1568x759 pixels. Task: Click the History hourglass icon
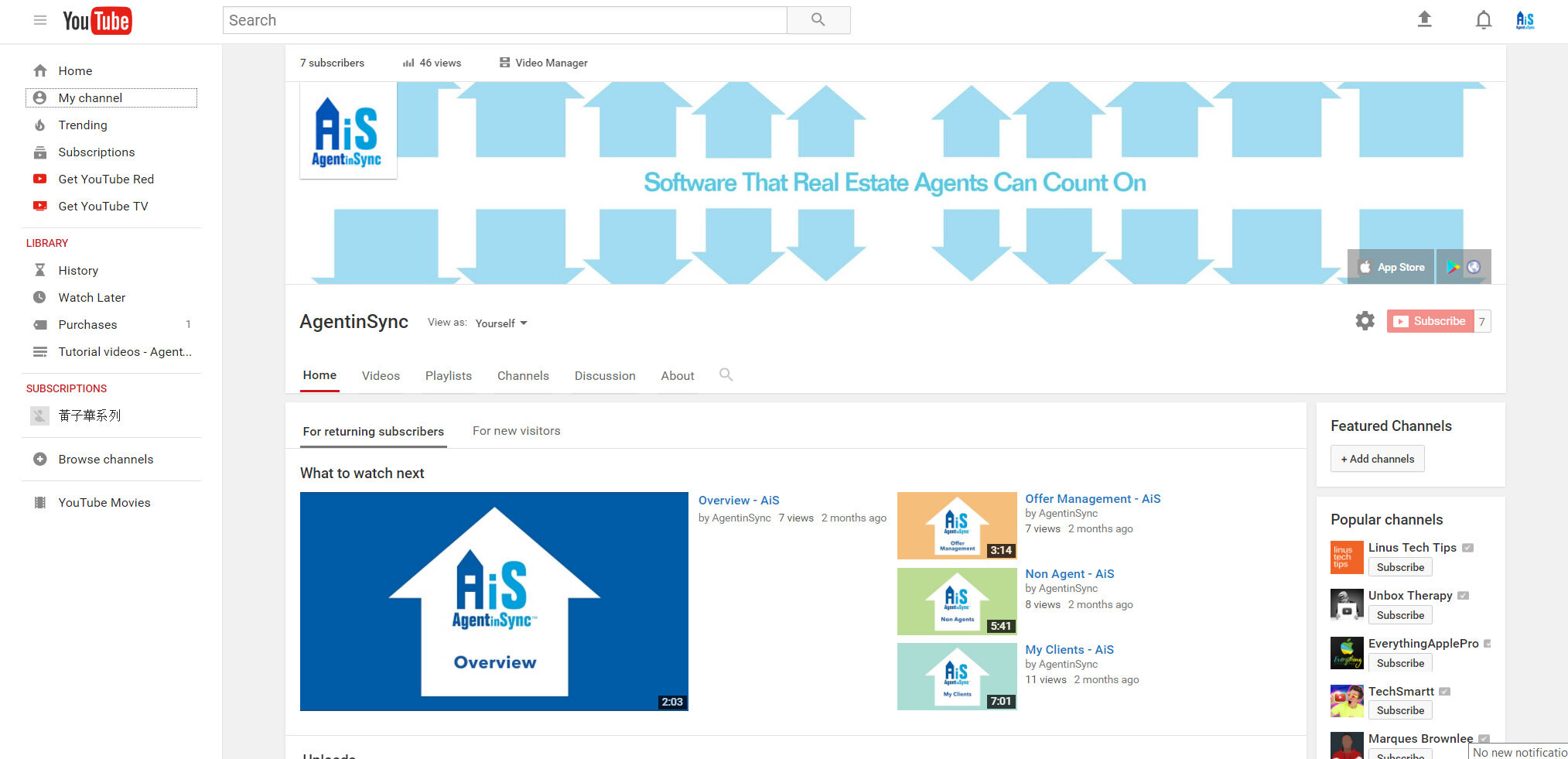coord(40,270)
